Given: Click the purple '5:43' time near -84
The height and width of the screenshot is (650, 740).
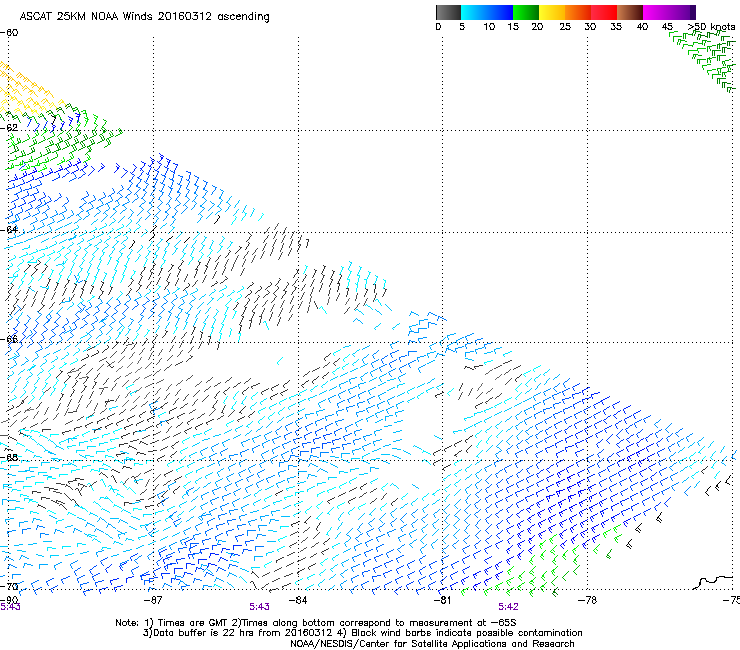Looking at the screenshot, I should tap(260, 607).
